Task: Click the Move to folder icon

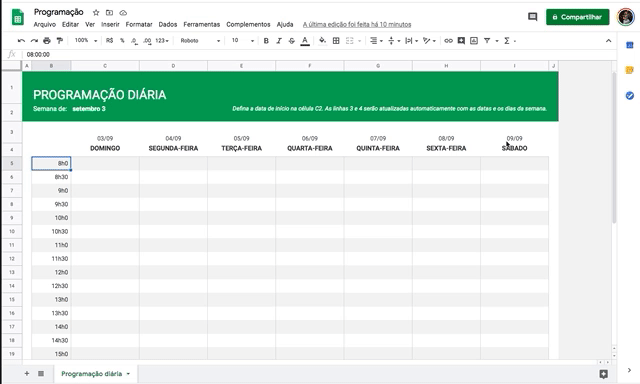Action: [x=109, y=13]
